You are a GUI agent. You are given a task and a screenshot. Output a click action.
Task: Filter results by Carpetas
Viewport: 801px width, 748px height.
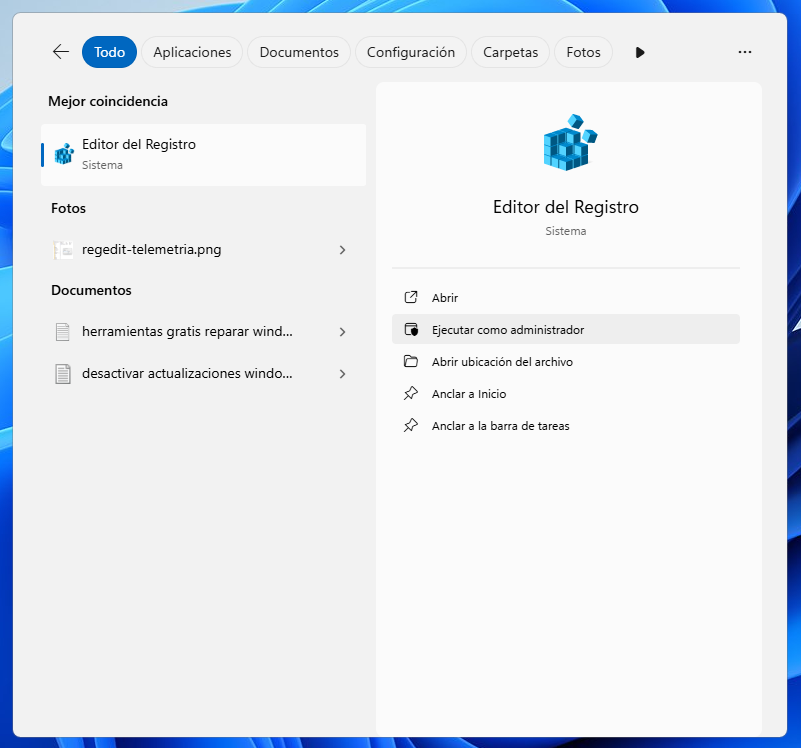pyautogui.click(x=510, y=52)
